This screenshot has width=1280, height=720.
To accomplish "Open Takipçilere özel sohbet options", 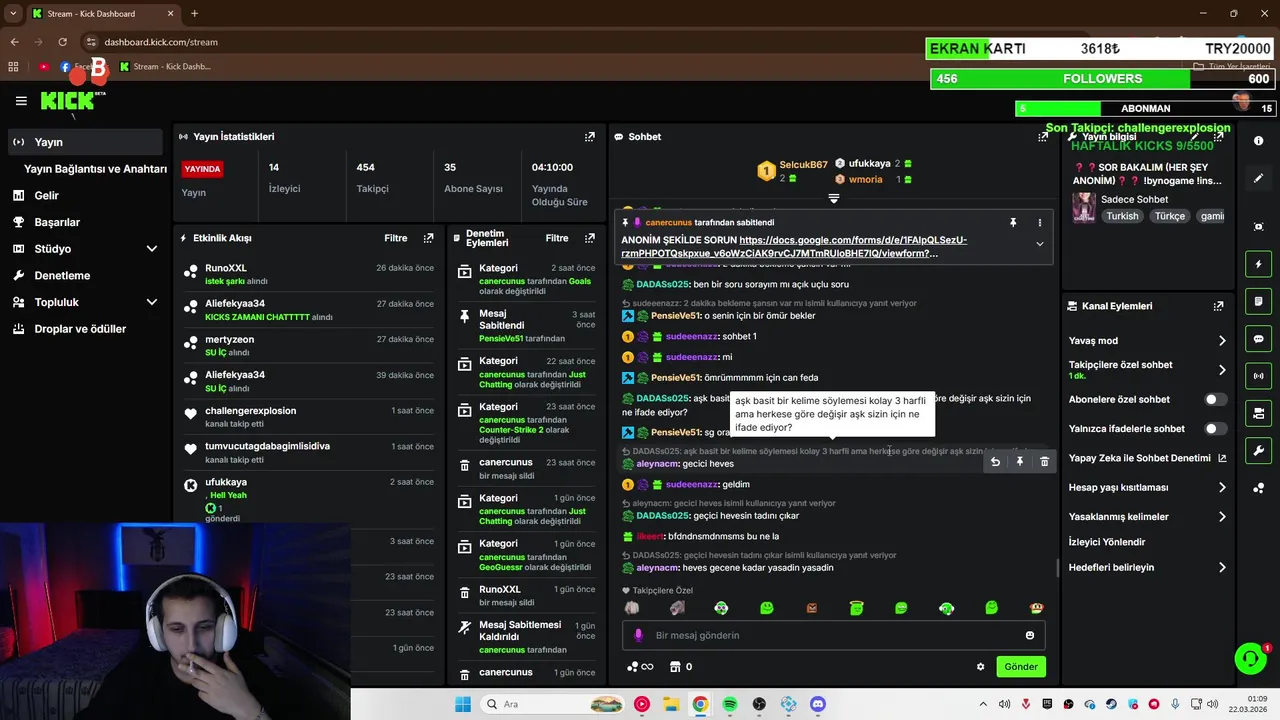I will pos(1147,369).
